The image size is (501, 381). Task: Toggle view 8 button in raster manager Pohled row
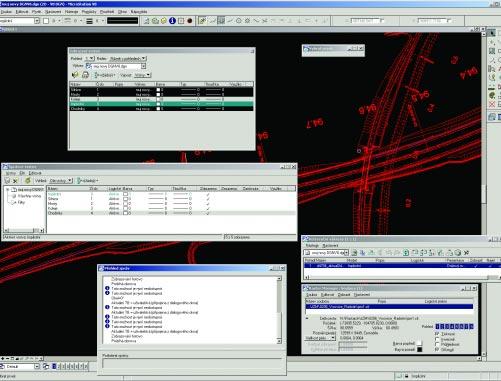[471, 327]
